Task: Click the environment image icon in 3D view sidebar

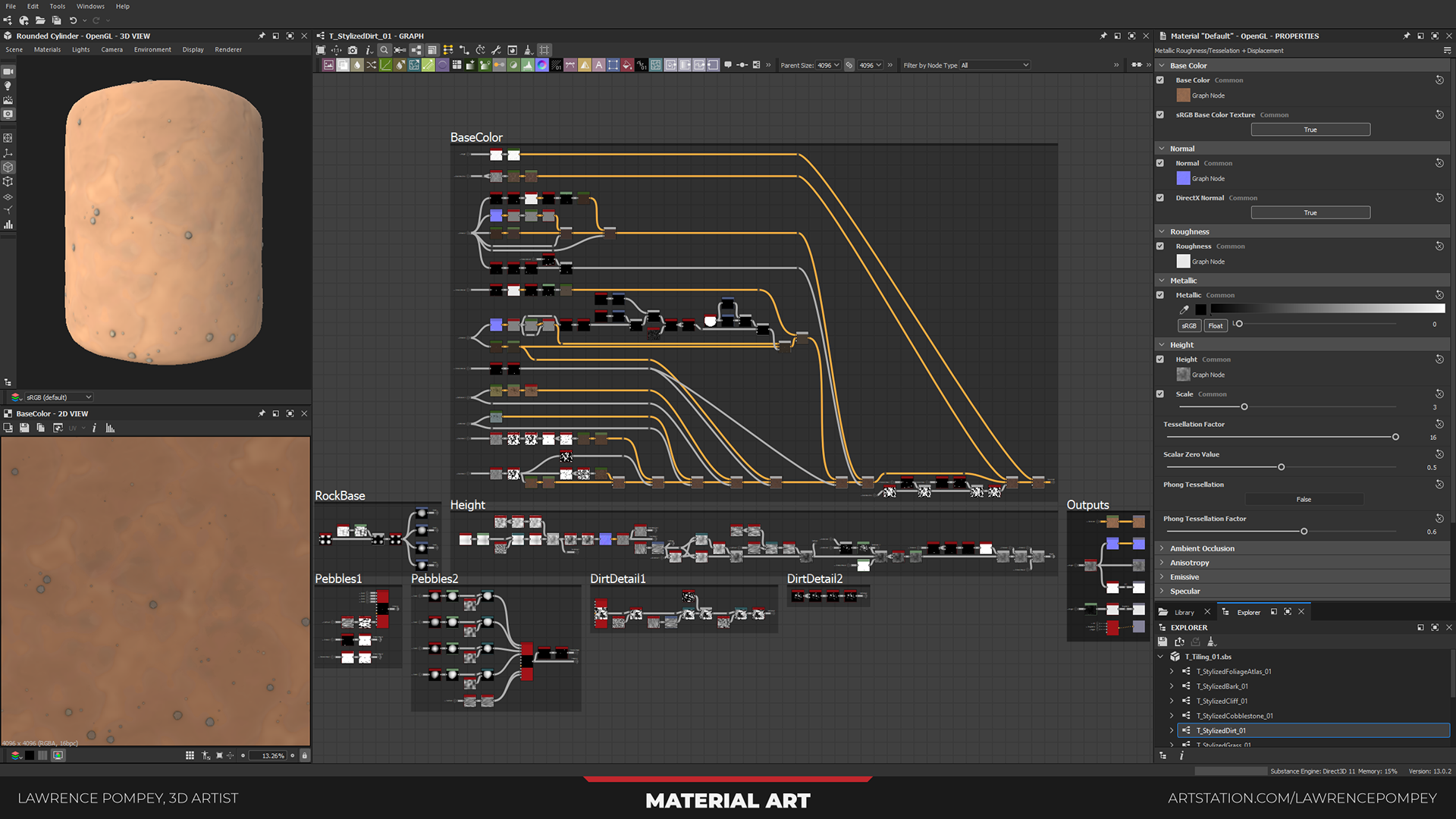Action: click(8, 100)
